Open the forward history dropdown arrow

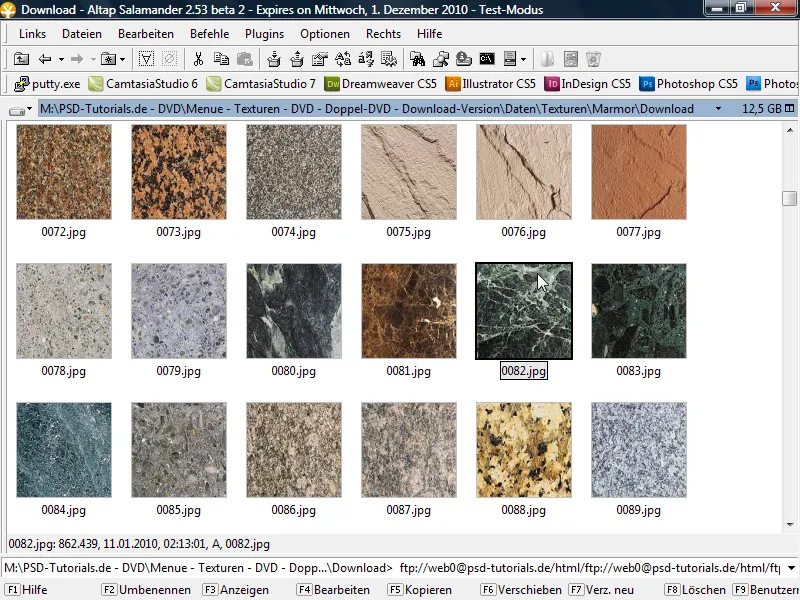click(x=93, y=60)
